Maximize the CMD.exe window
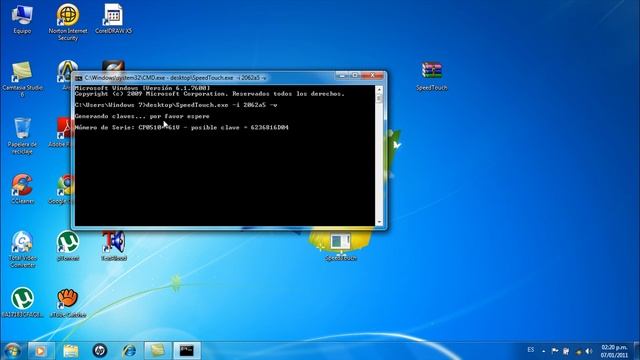The height and width of the screenshot is (360, 640). pyautogui.click(x=355, y=76)
